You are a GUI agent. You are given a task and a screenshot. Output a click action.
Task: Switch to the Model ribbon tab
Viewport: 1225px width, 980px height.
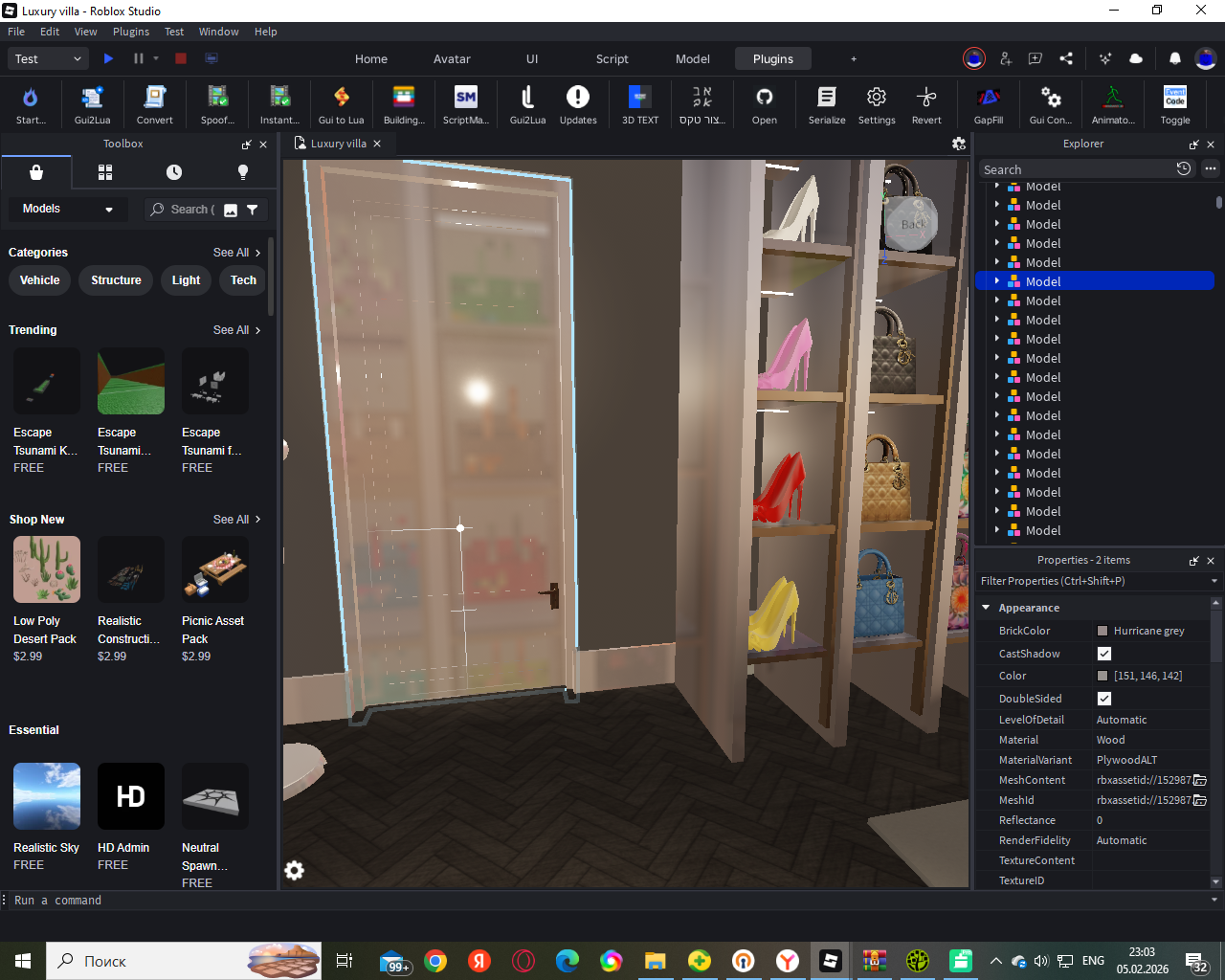click(x=693, y=58)
